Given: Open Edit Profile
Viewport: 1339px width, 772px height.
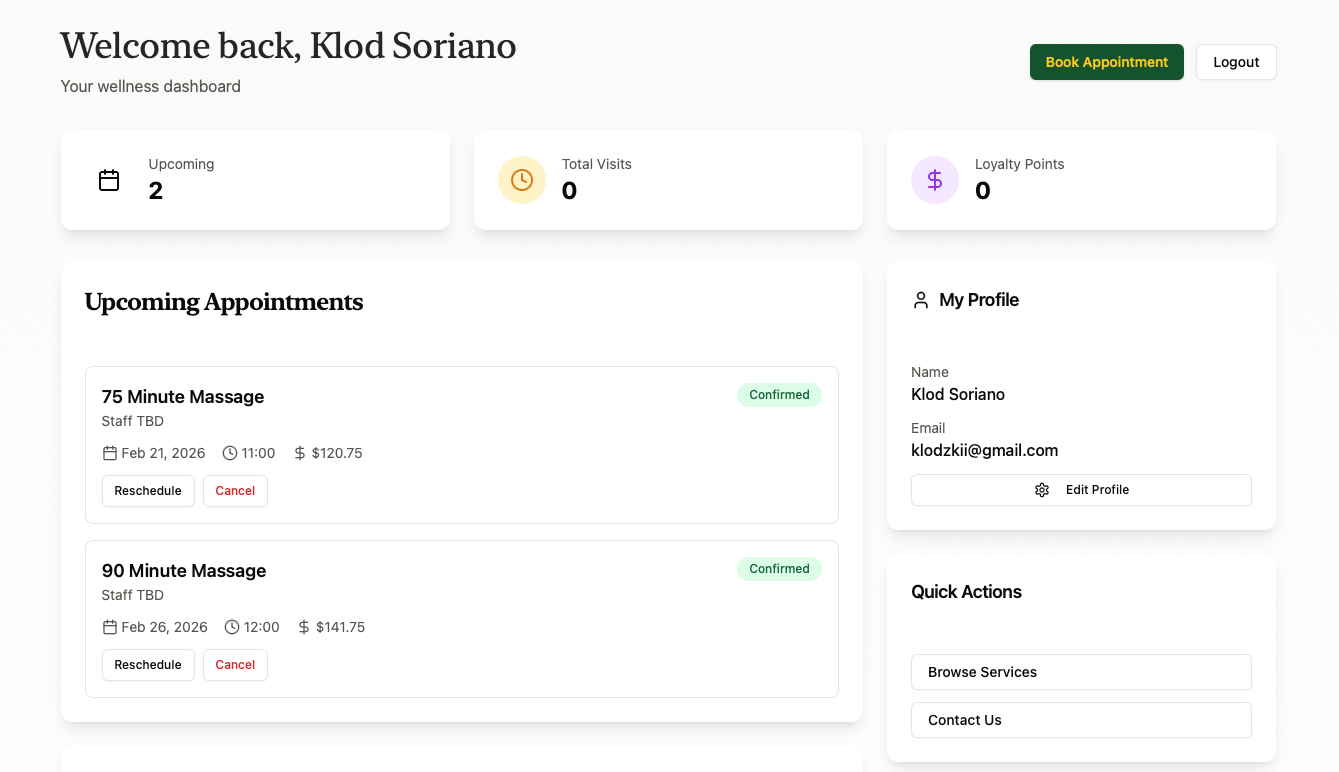Looking at the screenshot, I should click(x=1081, y=490).
